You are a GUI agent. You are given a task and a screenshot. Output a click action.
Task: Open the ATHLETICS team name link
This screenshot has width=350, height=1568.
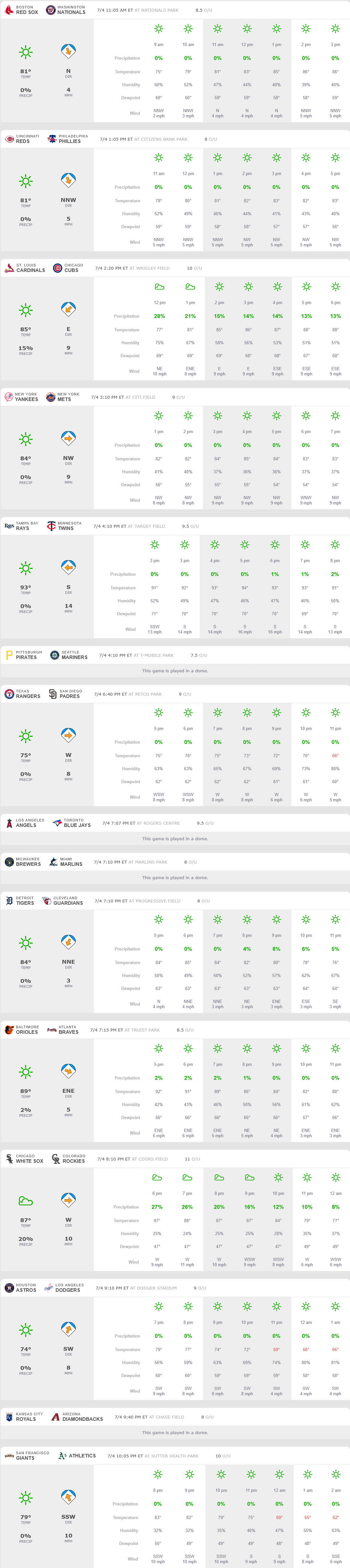[83, 1456]
